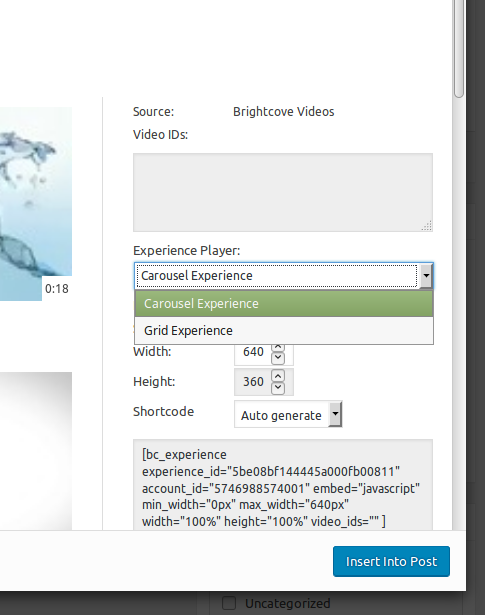Viewport: 485px width, 615px height.
Task: Toggle the Uncategorized checkbox
Action: [x=229, y=603]
